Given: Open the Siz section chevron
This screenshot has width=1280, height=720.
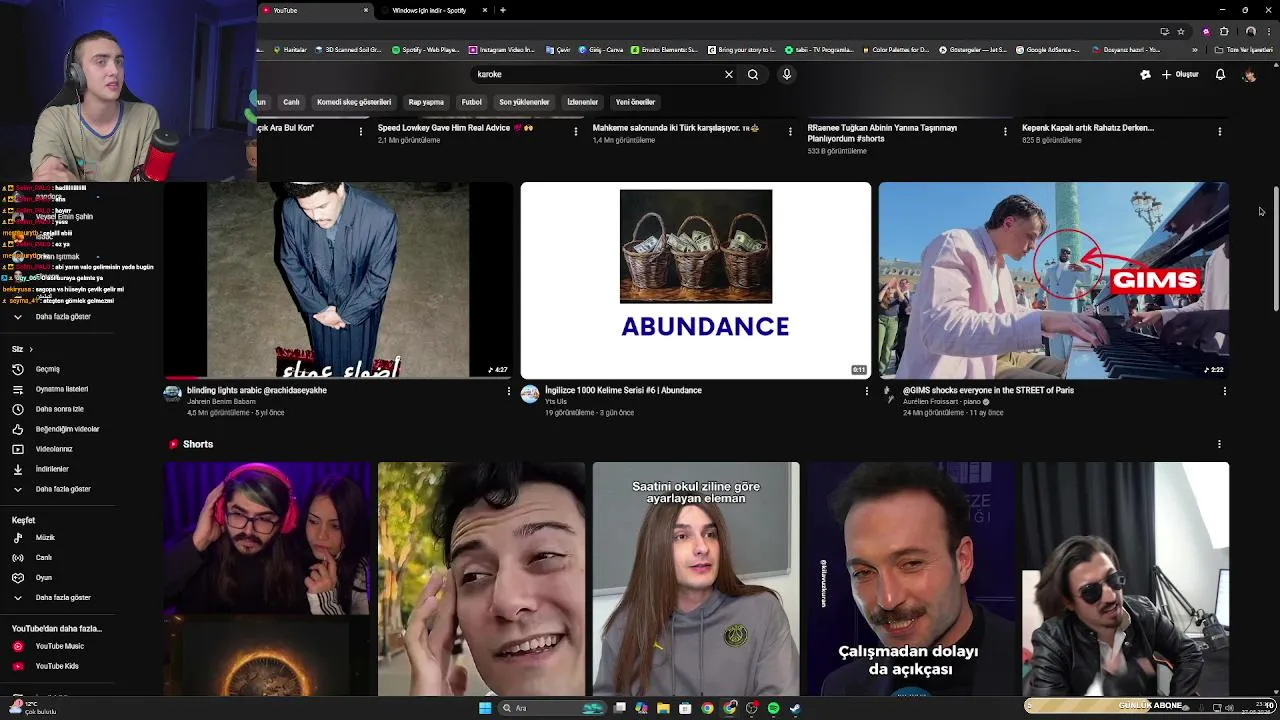Looking at the screenshot, I should 31,349.
